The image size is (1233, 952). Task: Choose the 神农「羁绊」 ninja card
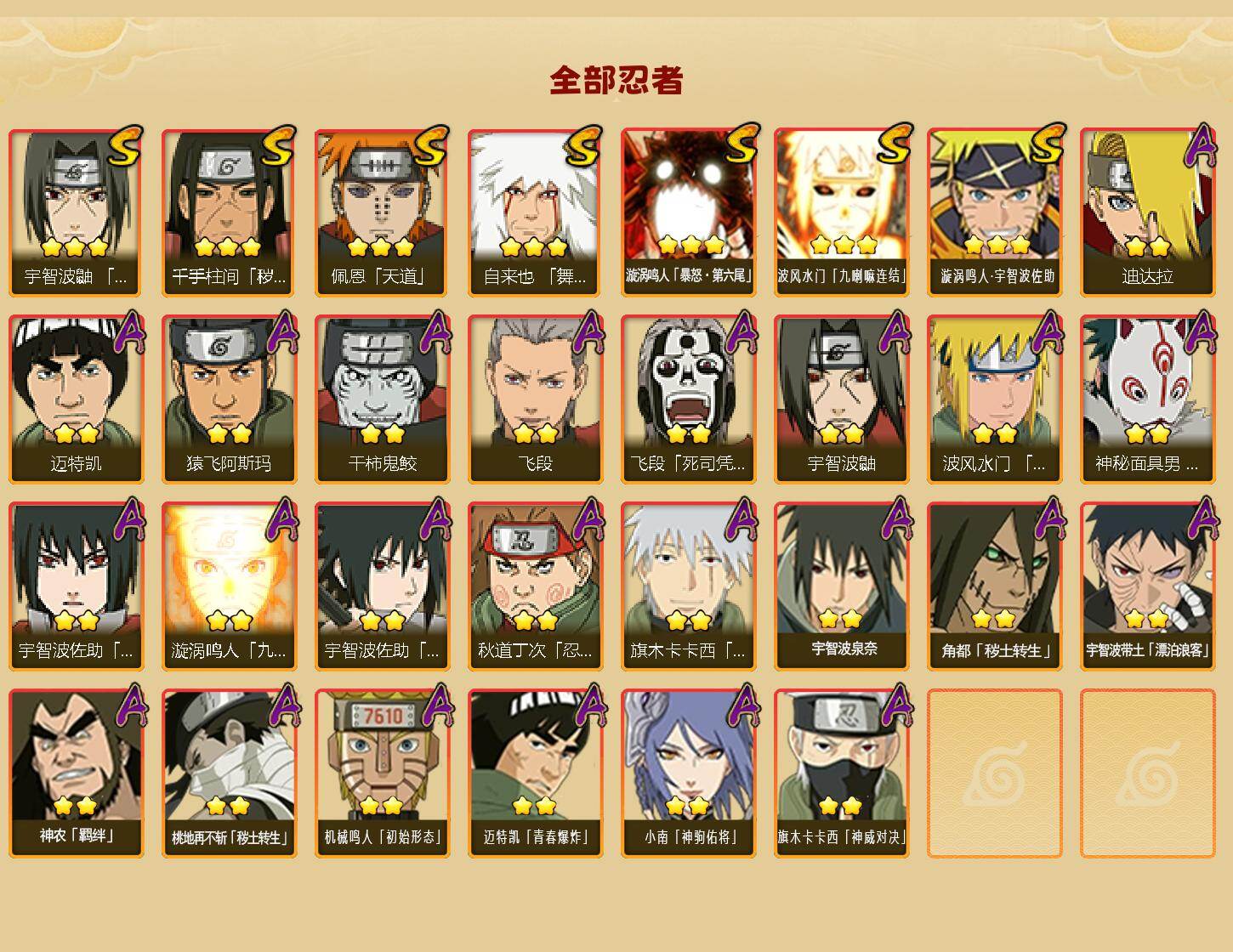click(76, 773)
